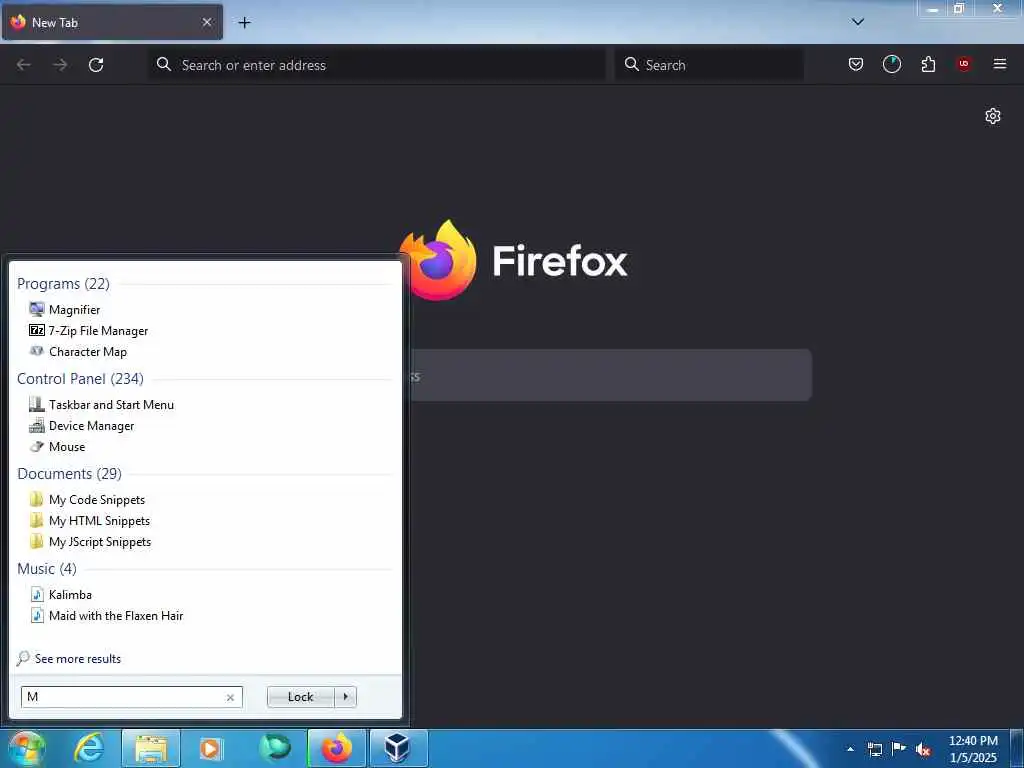Click the Firefox Search box
This screenshot has width=1024, height=768.
709,65
